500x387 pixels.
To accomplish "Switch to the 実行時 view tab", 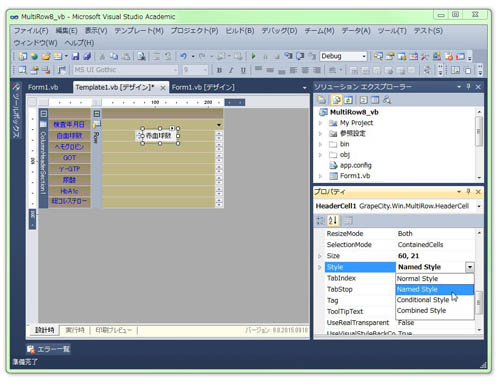I will [75, 330].
